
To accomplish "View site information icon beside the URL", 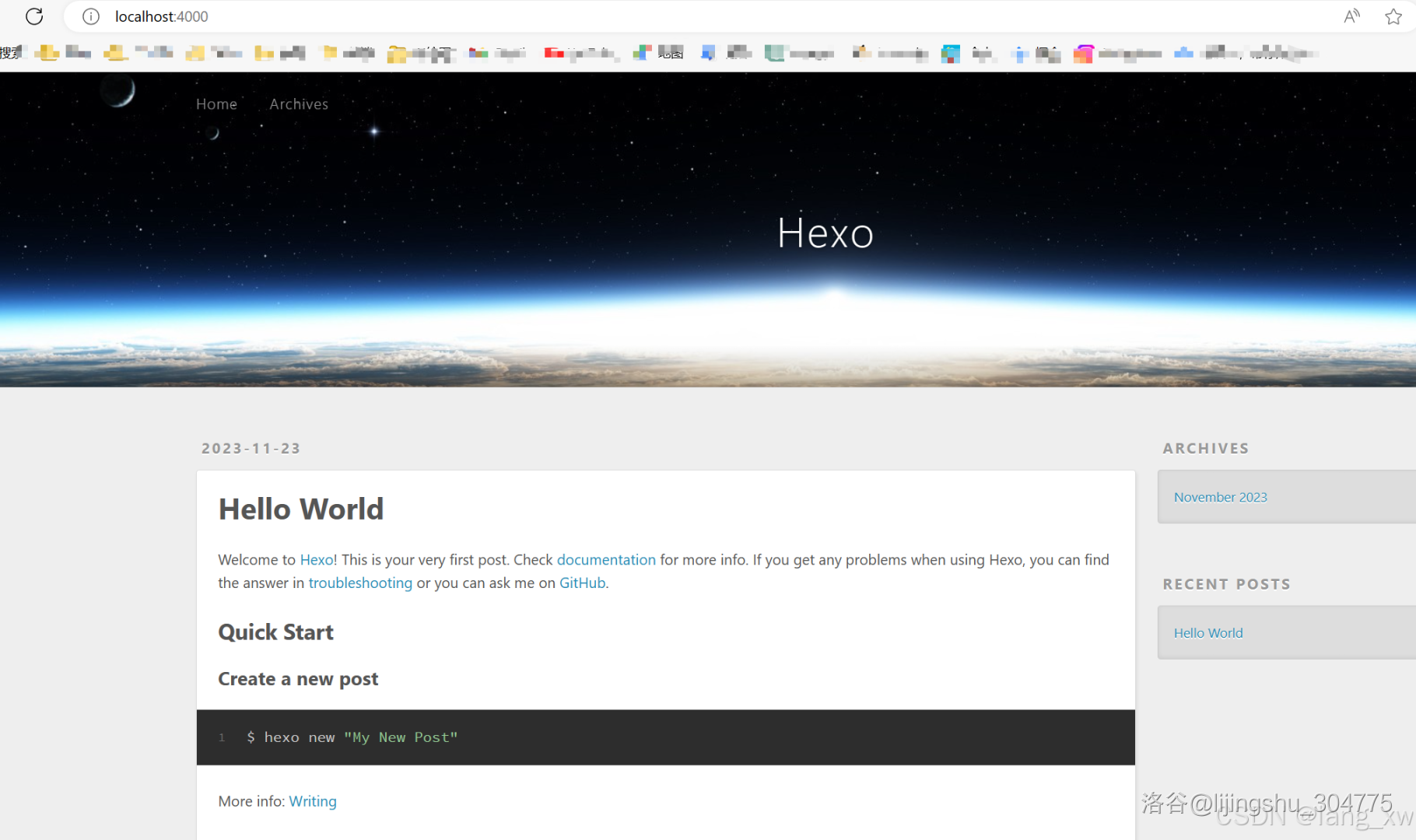I will click(x=91, y=16).
